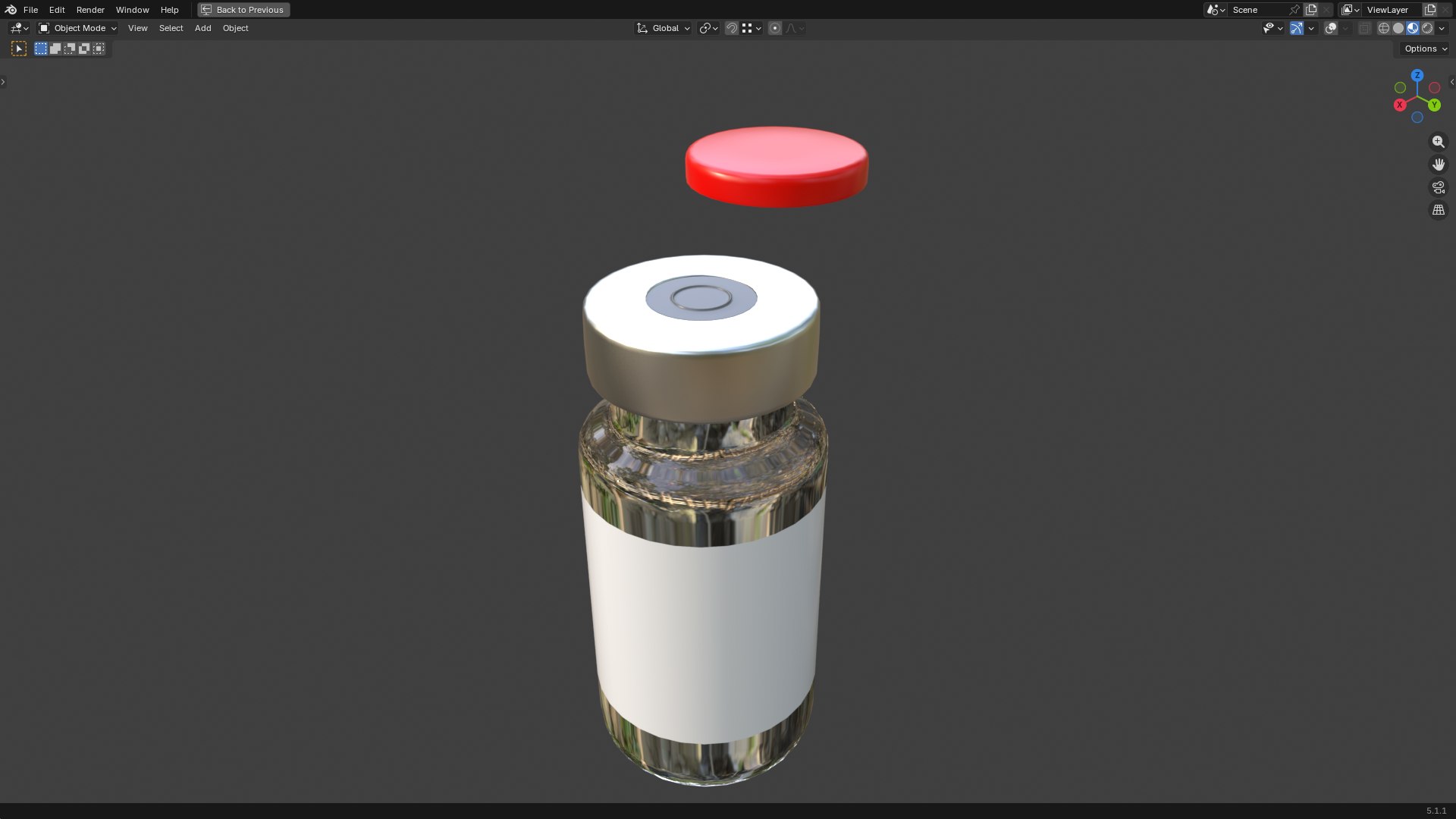Click the blue Z axis gizmo handle
The image size is (1456, 819).
pos(1417,75)
